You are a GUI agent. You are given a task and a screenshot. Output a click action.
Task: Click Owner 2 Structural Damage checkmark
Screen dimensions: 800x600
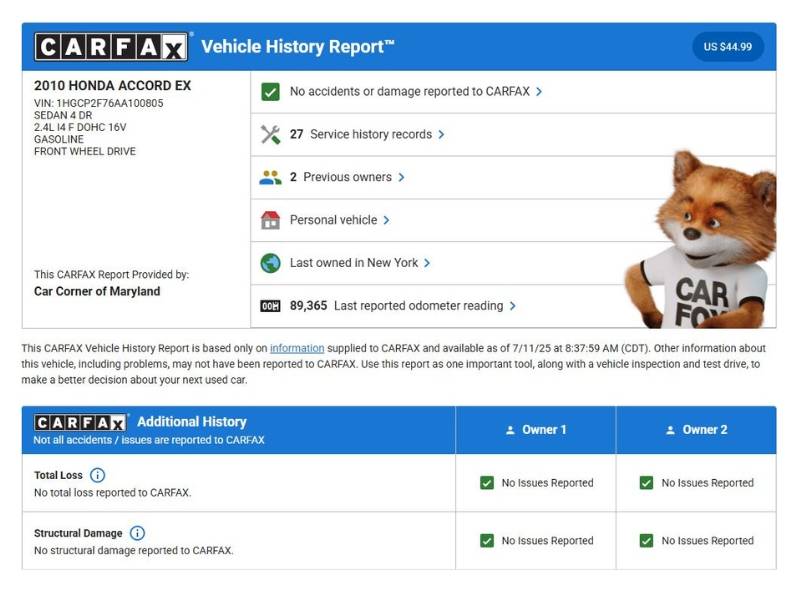[x=646, y=541]
